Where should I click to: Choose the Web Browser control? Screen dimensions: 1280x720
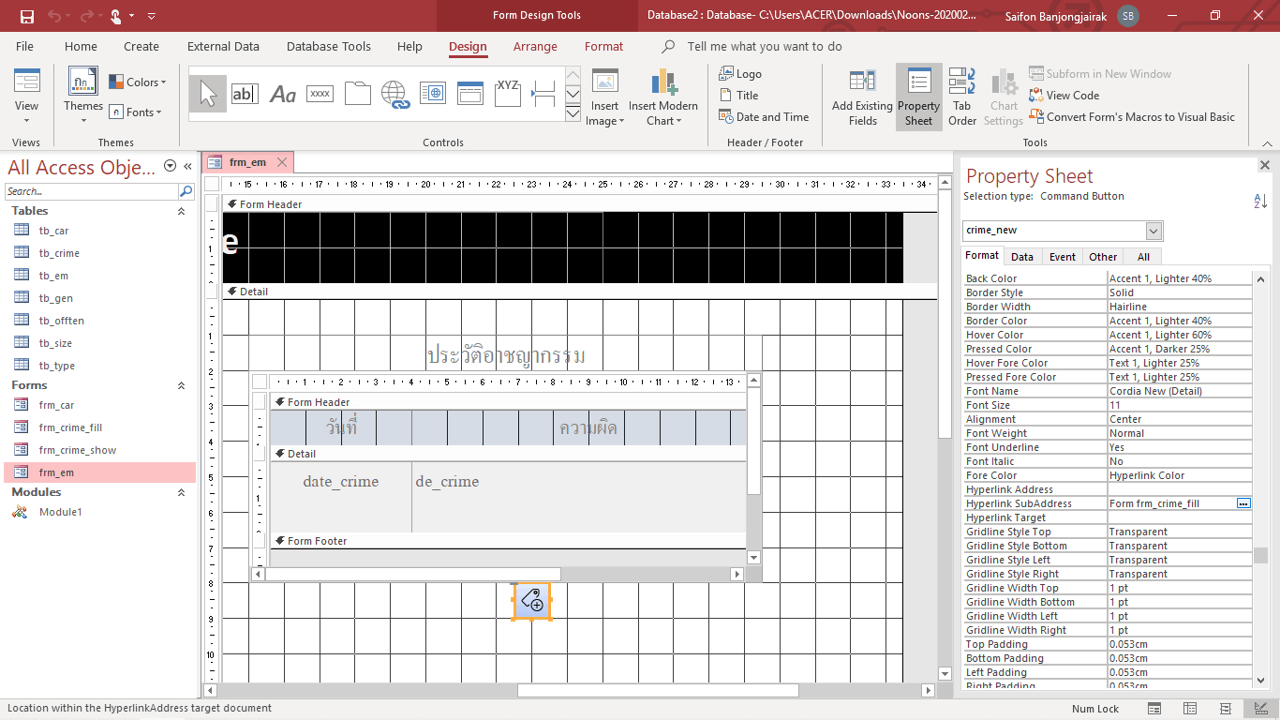433,94
